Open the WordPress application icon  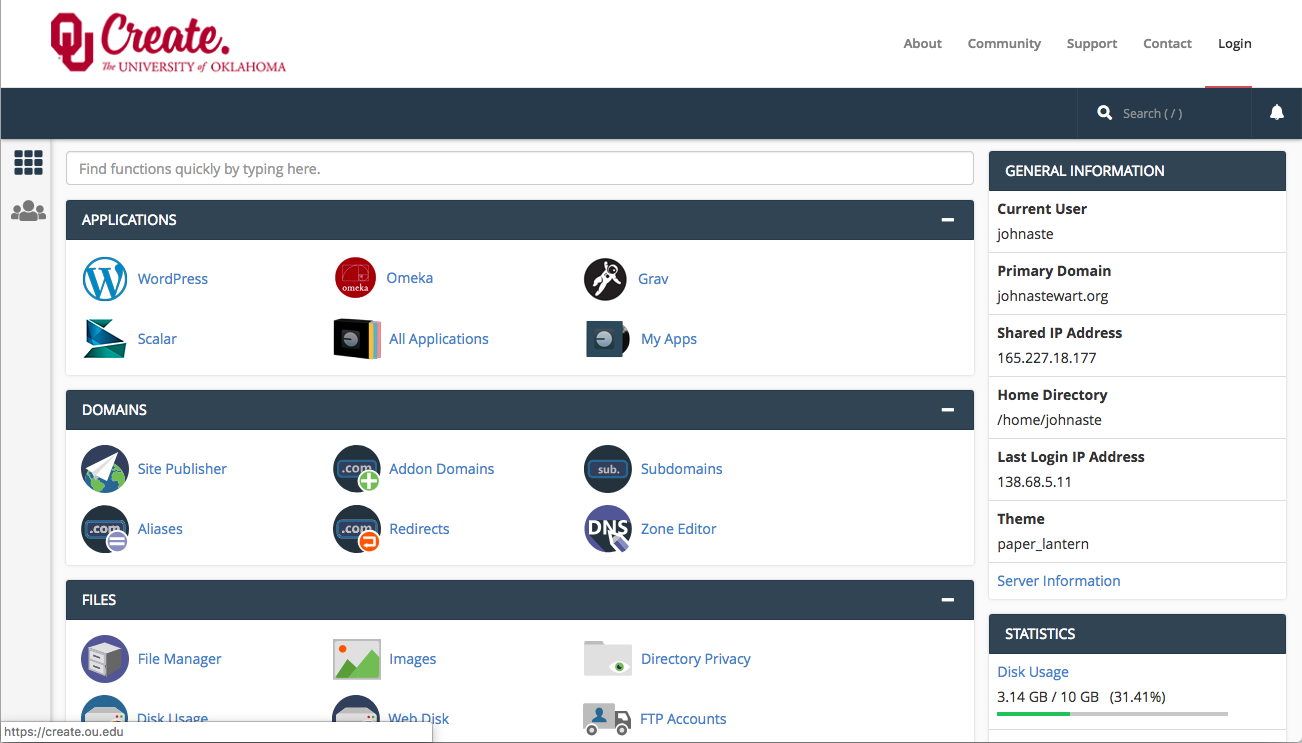coord(105,279)
